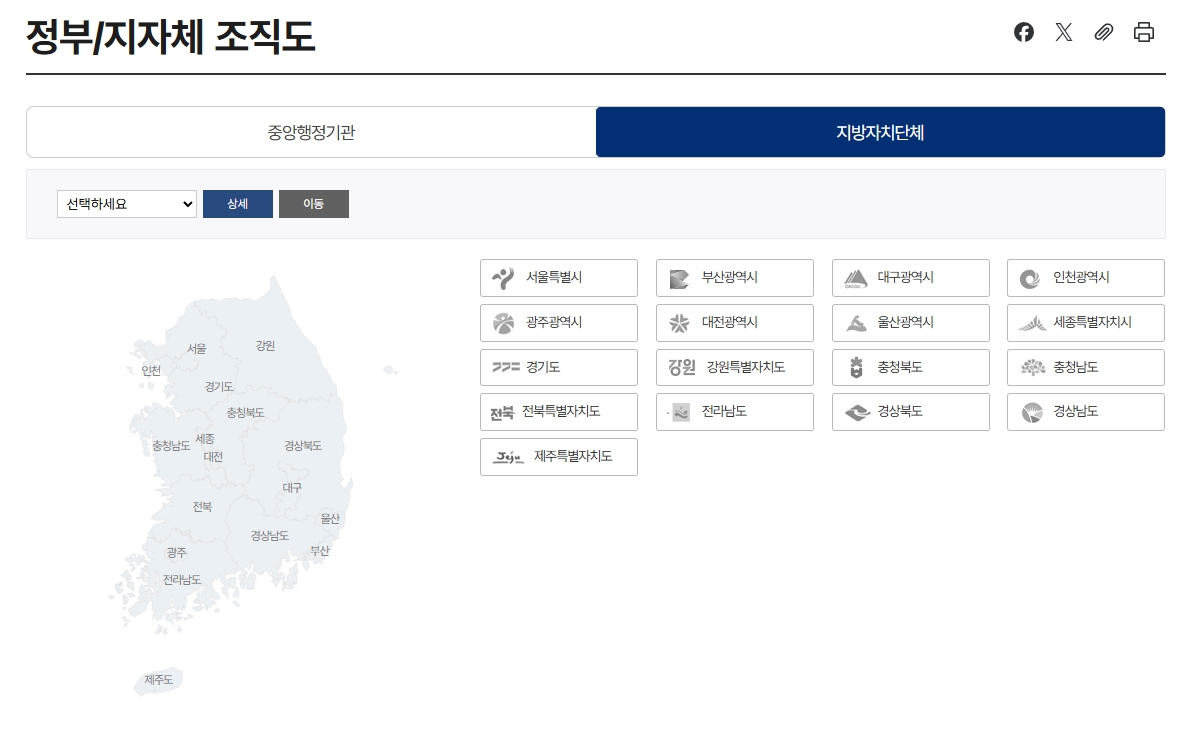Select 강원특별자치도 from the list
Screen dimensions: 1197x747
coord(735,367)
